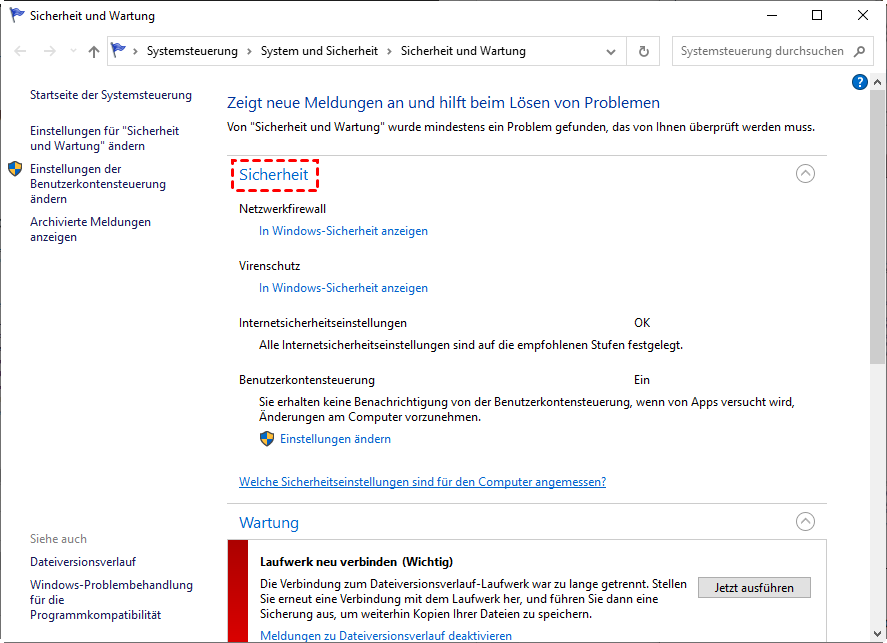Minimize the Sicherheit und Wartung window
Screen dimensions: 887x643
pos(772,15)
